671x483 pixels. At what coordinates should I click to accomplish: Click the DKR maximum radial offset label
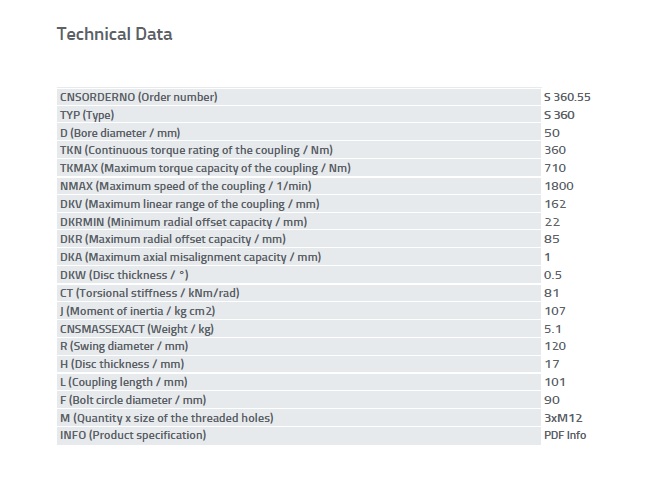(x=173, y=239)
